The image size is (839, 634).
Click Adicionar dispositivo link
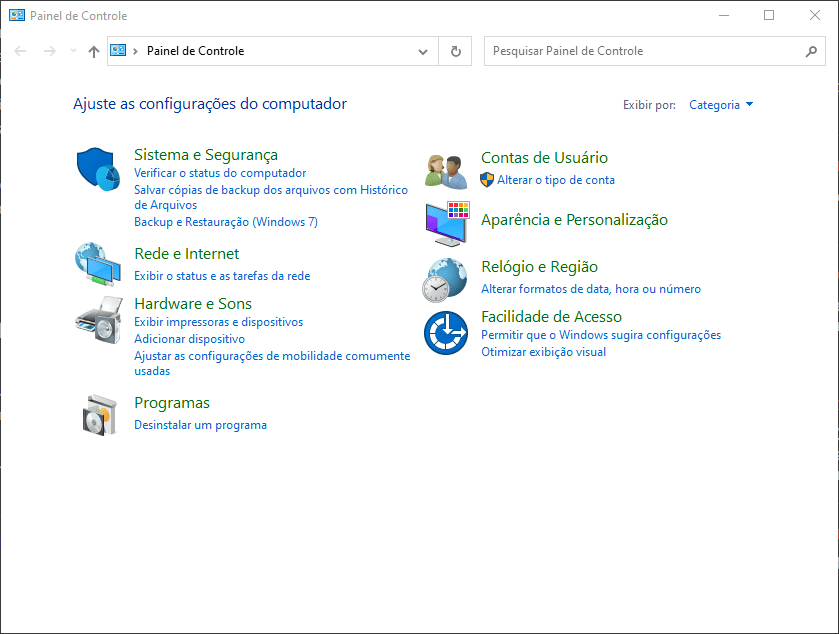click(189, 339)
